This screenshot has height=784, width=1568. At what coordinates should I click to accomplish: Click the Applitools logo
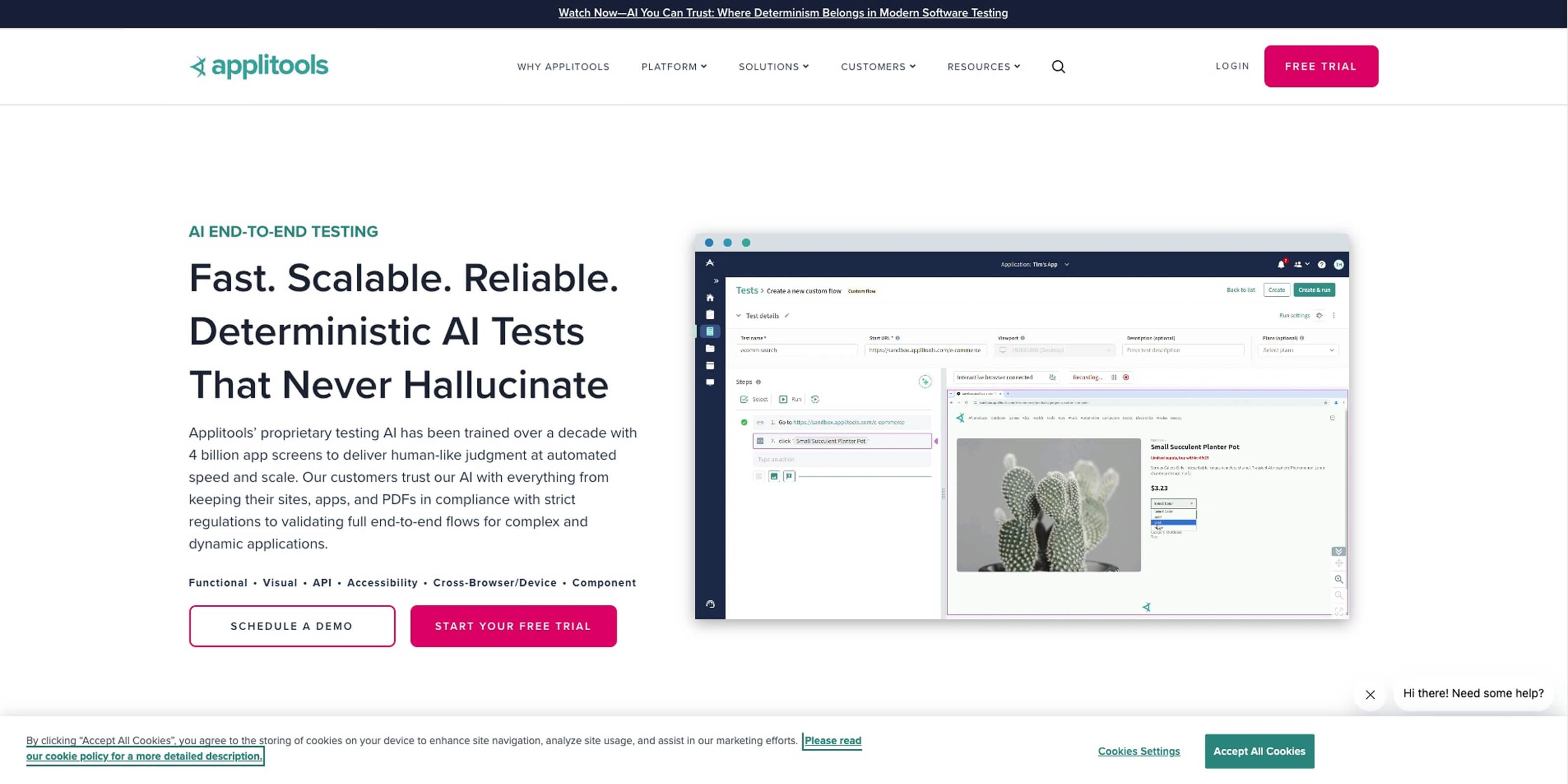point(259,66)
